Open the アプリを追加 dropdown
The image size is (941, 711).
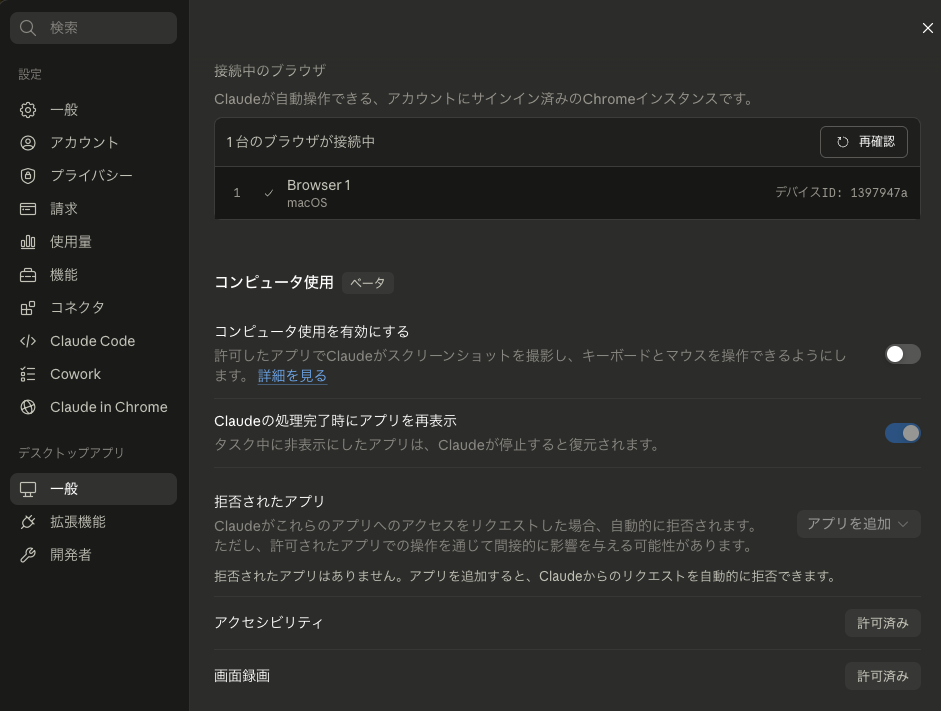click(x=858, y=524)
